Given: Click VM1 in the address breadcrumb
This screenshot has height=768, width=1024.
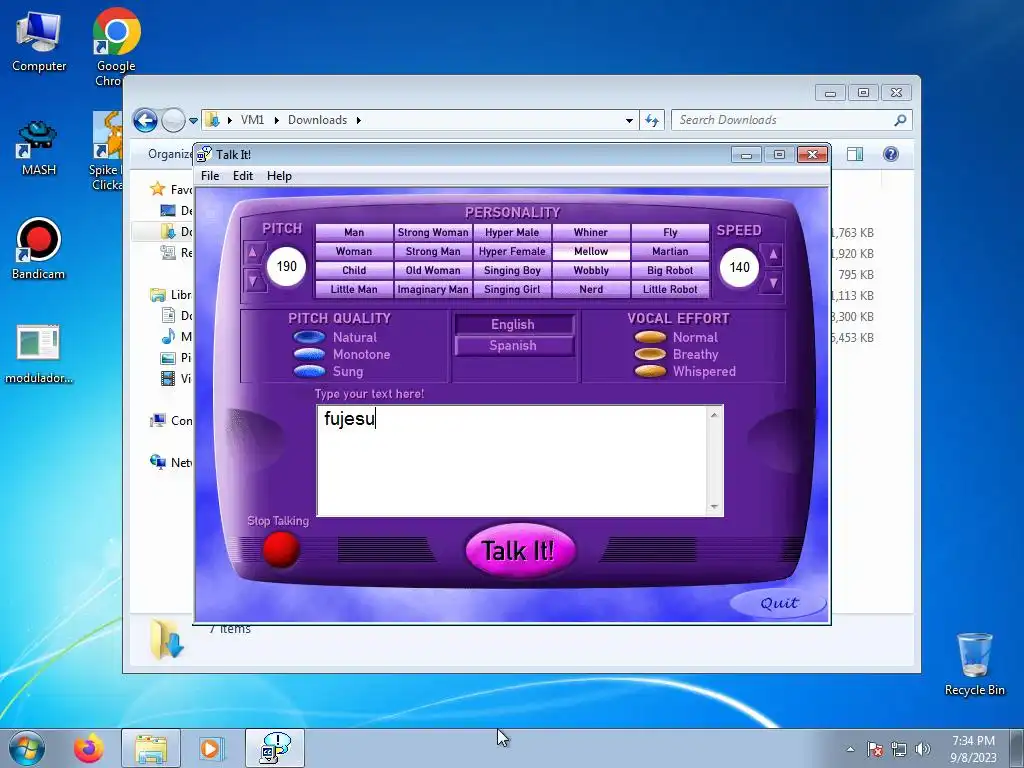Looking at the screenshot, I should click(252, 120).
